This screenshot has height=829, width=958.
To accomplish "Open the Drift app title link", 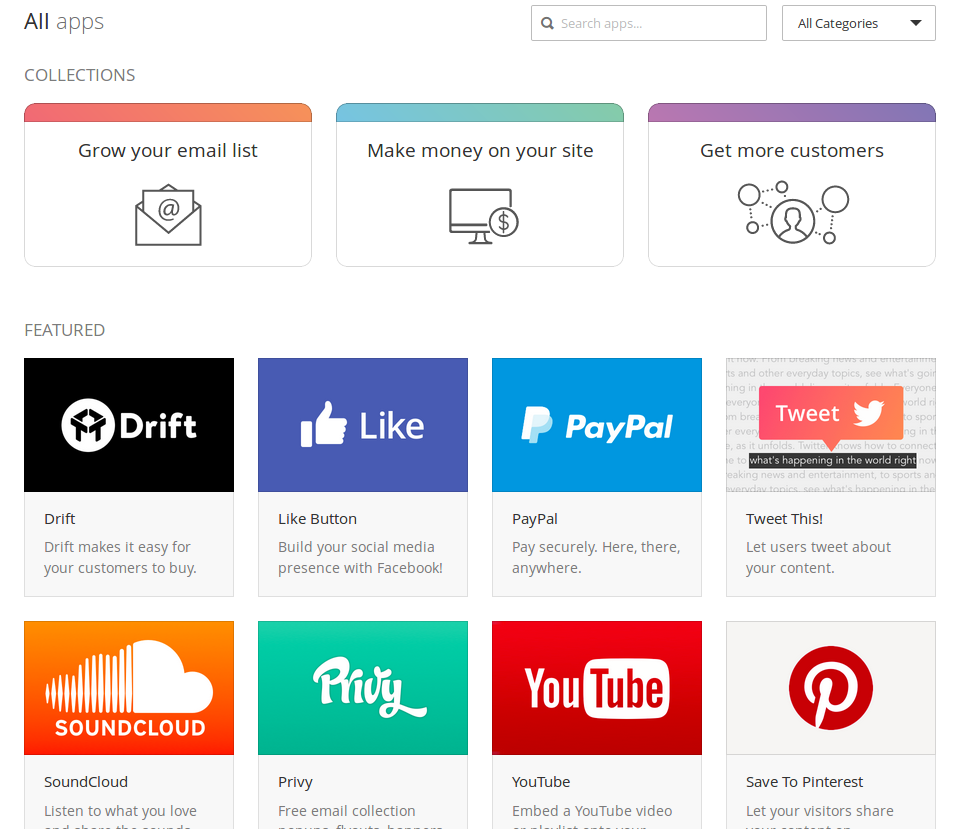I will pos(60,519).
